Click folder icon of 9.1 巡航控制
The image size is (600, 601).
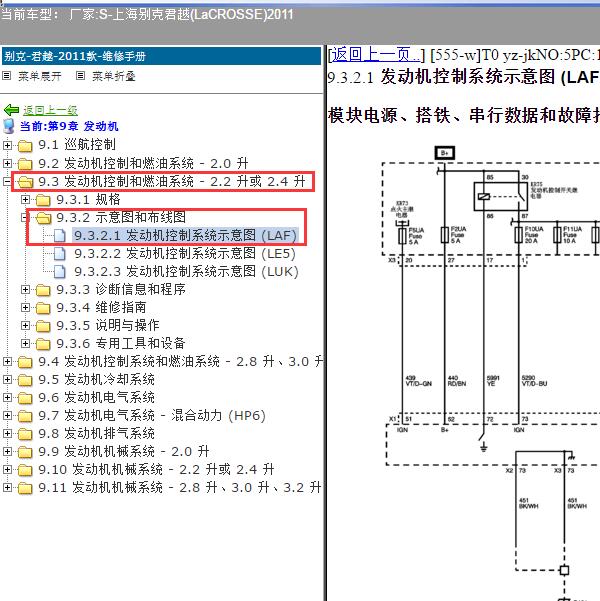pyautogui.click(x=25, y=146)
